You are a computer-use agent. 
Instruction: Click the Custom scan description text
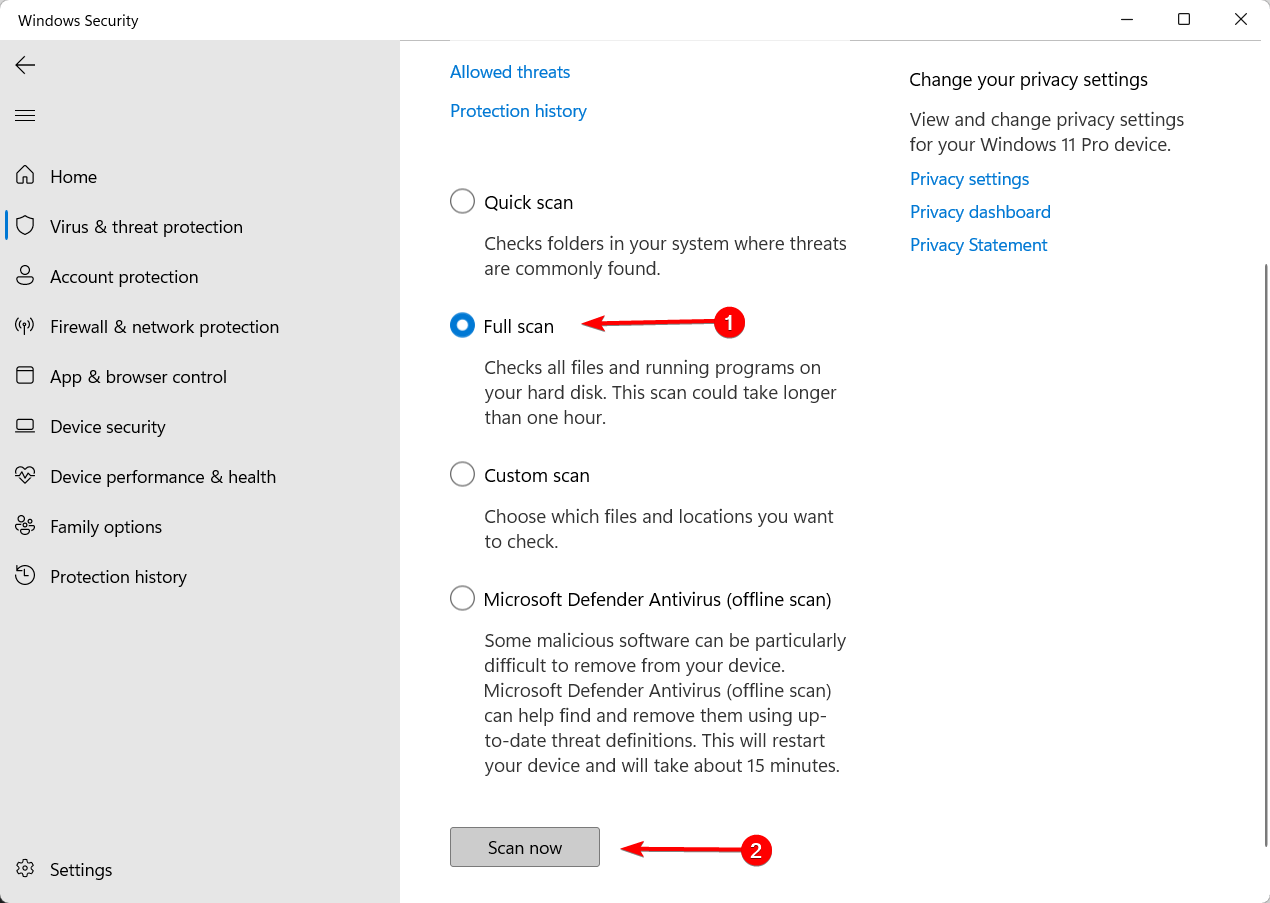[x=659, y=529]
